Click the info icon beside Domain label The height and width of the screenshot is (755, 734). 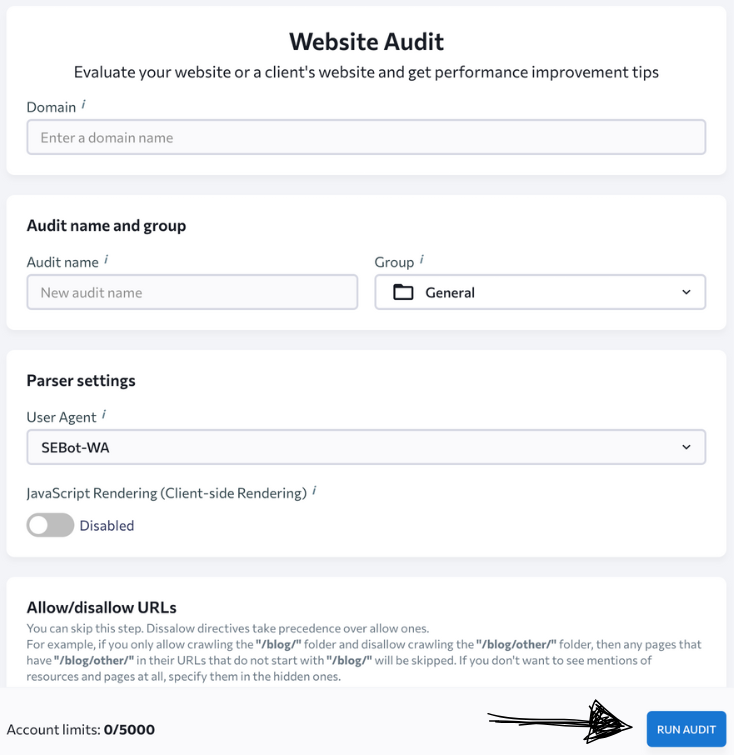coord(84,104)
